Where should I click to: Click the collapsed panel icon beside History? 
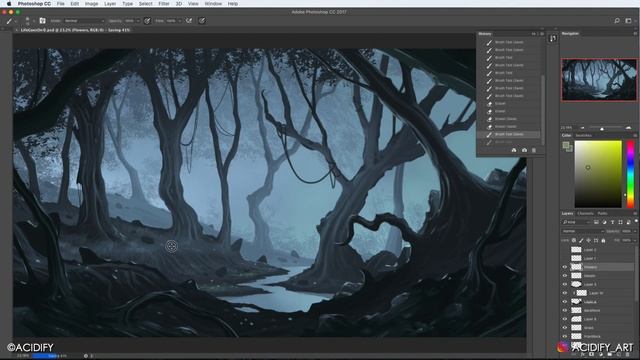553,39
